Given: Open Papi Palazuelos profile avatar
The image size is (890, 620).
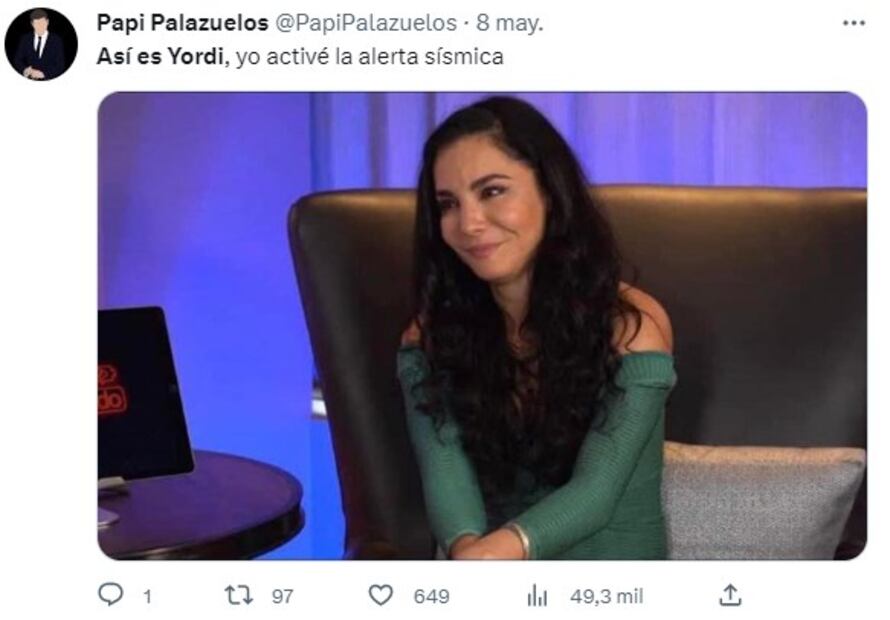Looking at the screenshot, I should [x=41, y=44].
